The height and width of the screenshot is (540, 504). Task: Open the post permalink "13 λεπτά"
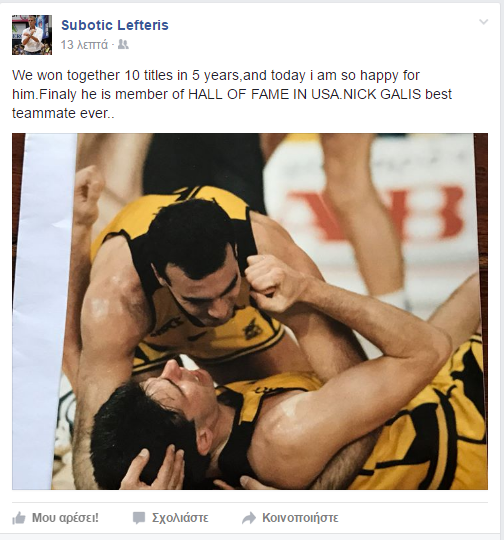(x=84, y=45)
